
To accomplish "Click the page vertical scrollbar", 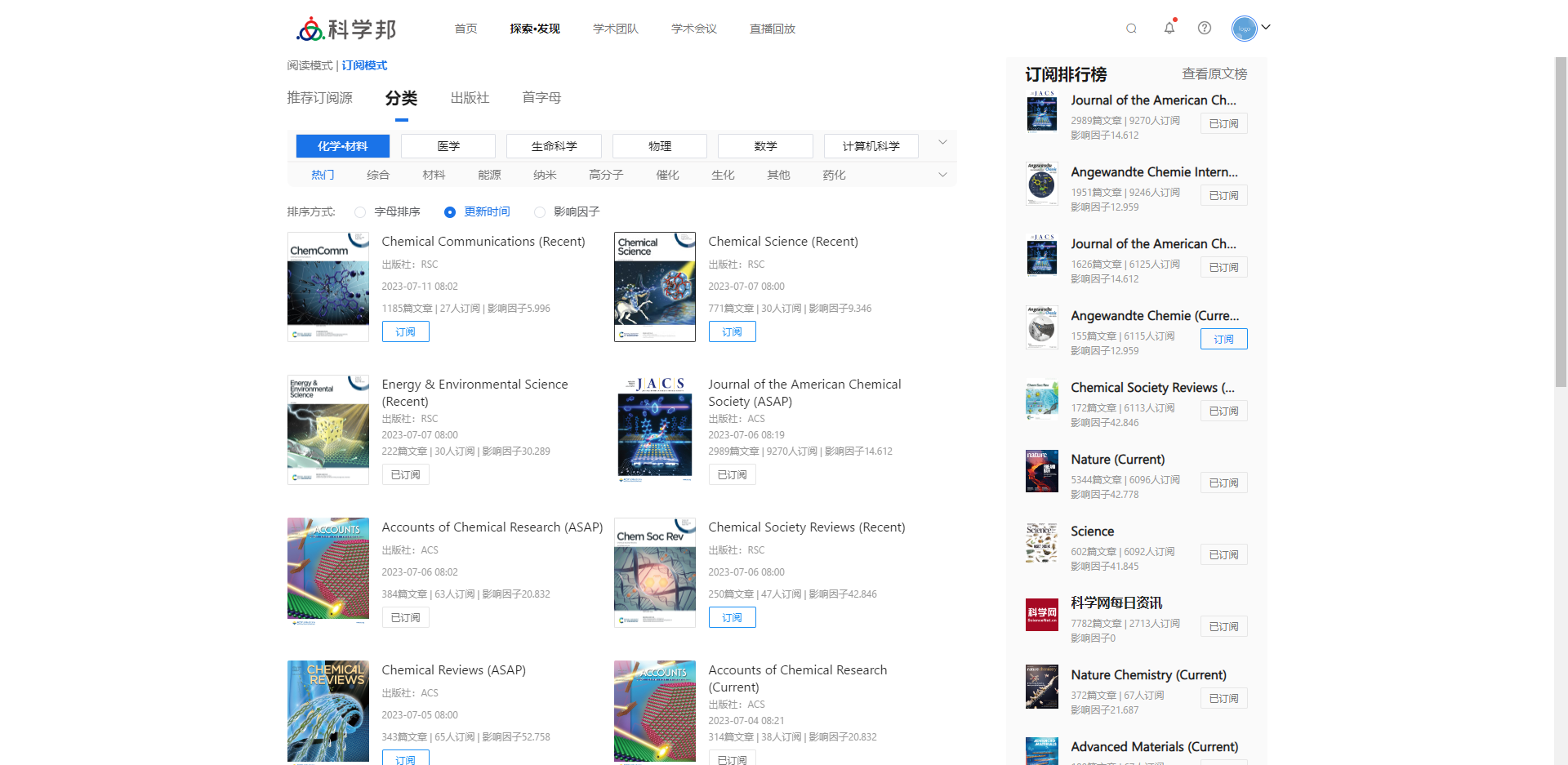I will coord(1561,220).
